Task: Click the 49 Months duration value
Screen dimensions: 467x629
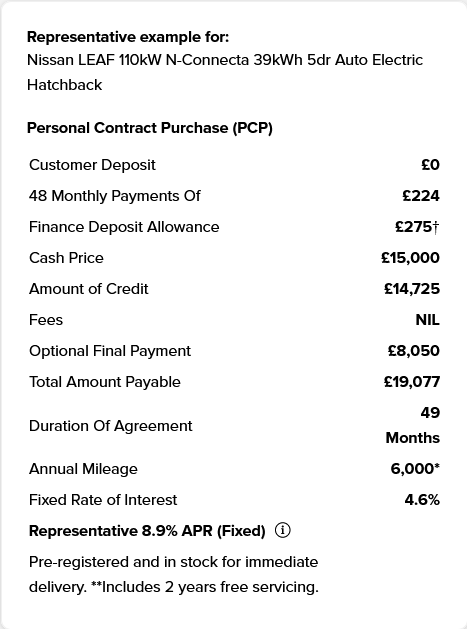Action: (413, 425)
